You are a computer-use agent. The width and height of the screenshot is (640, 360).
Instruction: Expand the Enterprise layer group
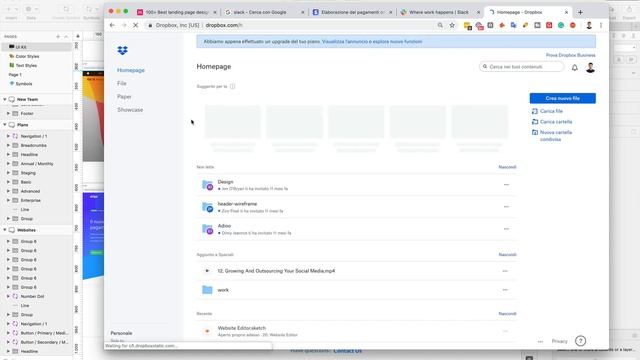pos(8,200)
